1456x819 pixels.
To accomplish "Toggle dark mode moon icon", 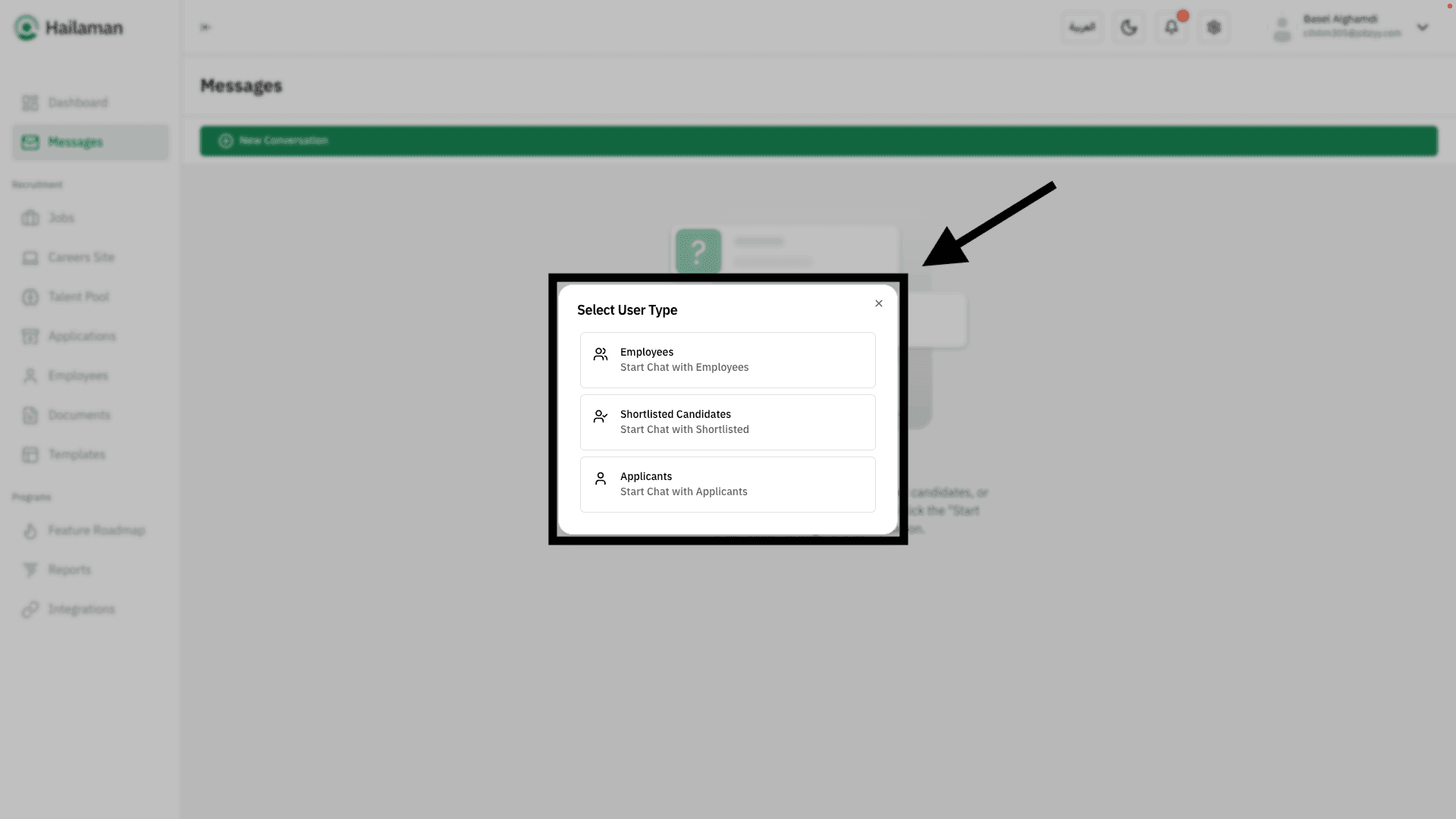I will [1128, 28].
